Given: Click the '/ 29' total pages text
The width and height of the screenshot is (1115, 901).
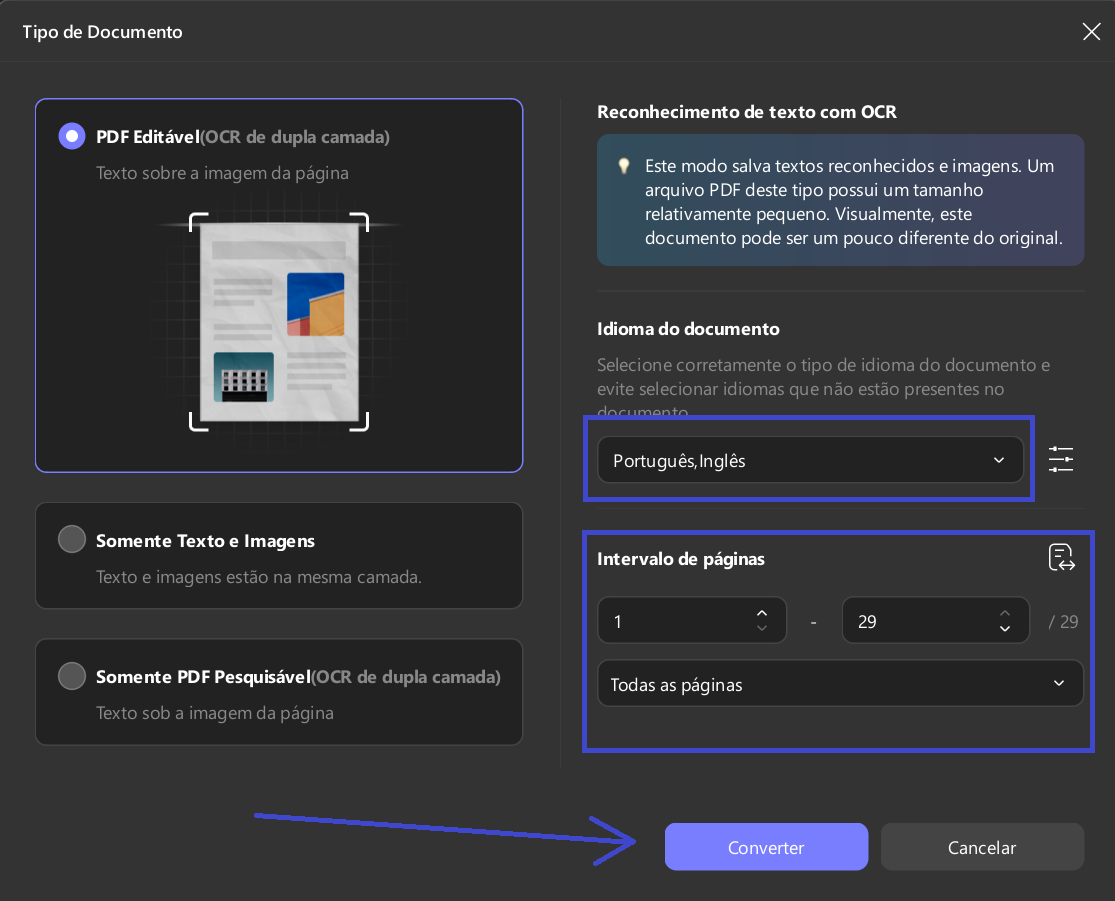Looking at the screenshot, I should coord(1063,622).
